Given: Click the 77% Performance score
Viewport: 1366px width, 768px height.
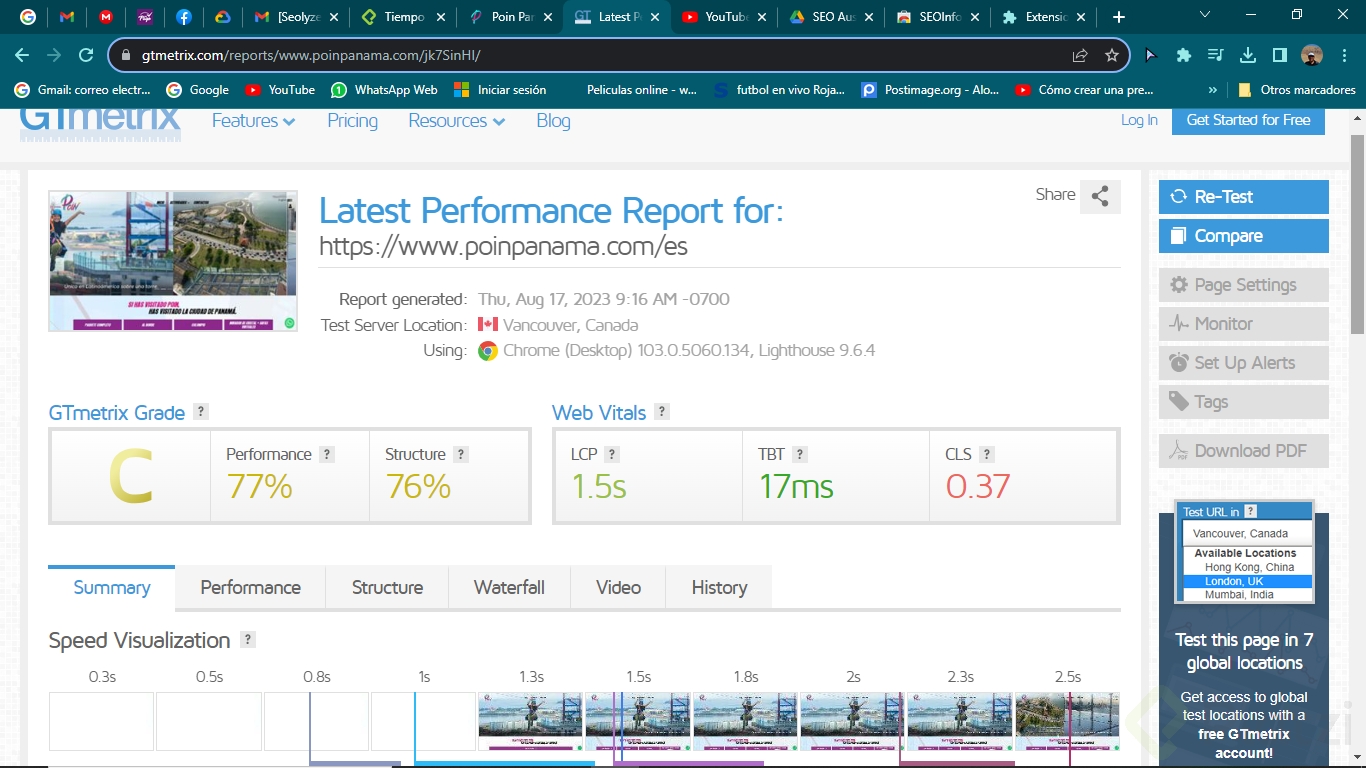Looking at the screenshot, I should (x=259, y=487).
